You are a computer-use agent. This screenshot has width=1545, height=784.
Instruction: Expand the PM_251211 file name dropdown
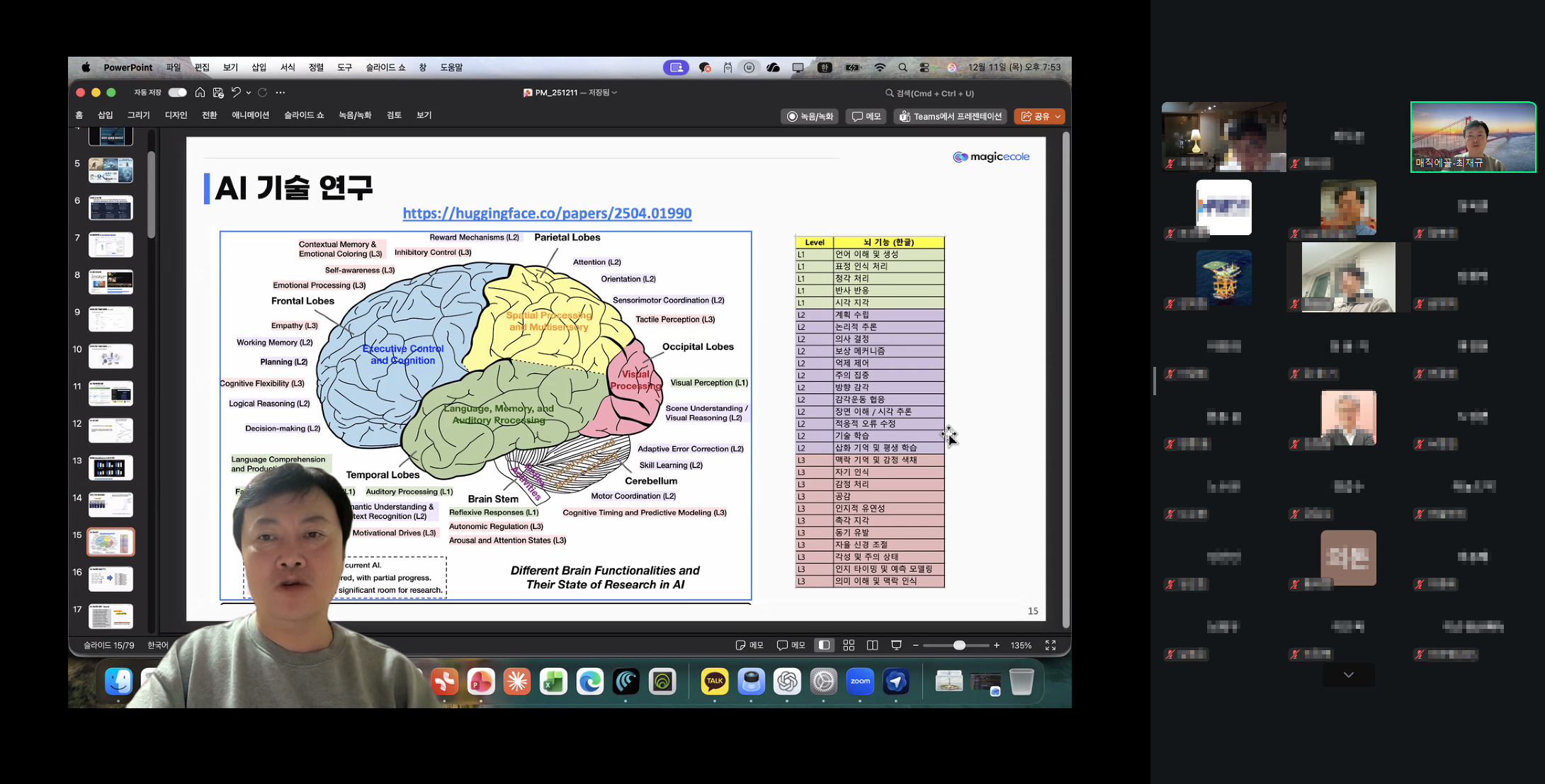[x=614, y=93]
